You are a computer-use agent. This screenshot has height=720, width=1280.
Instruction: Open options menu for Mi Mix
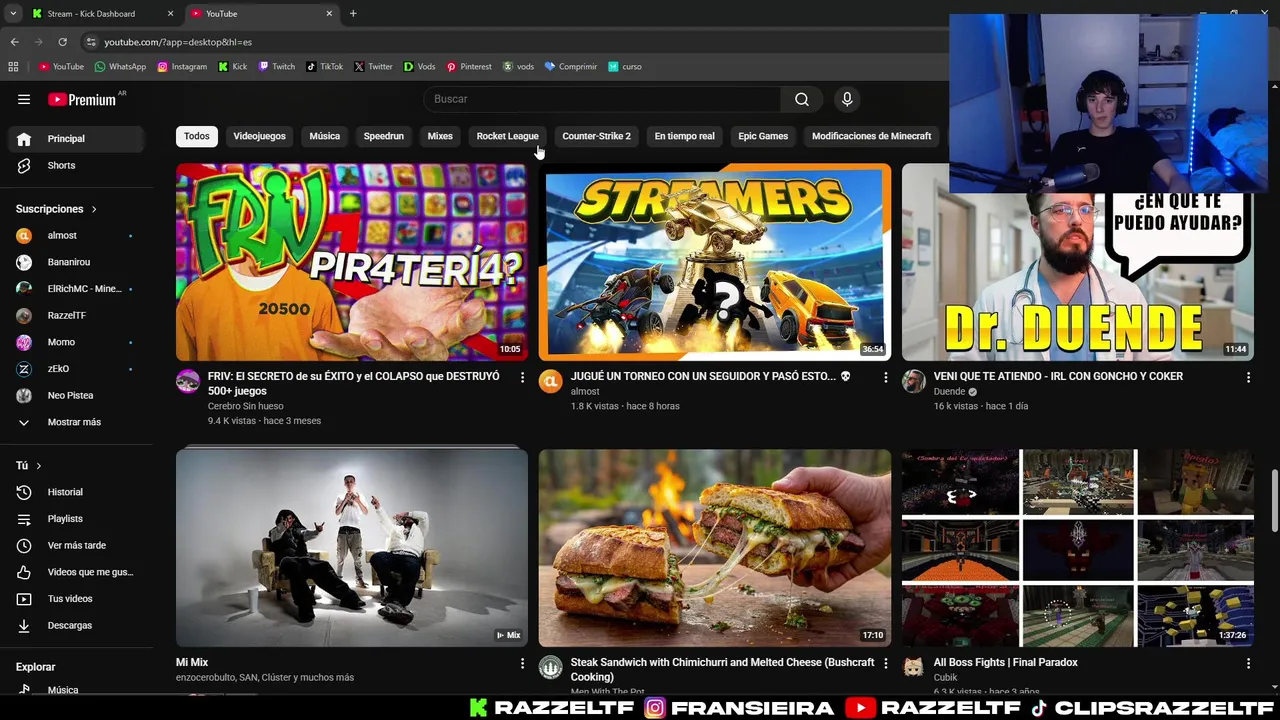tap(522, 663)
